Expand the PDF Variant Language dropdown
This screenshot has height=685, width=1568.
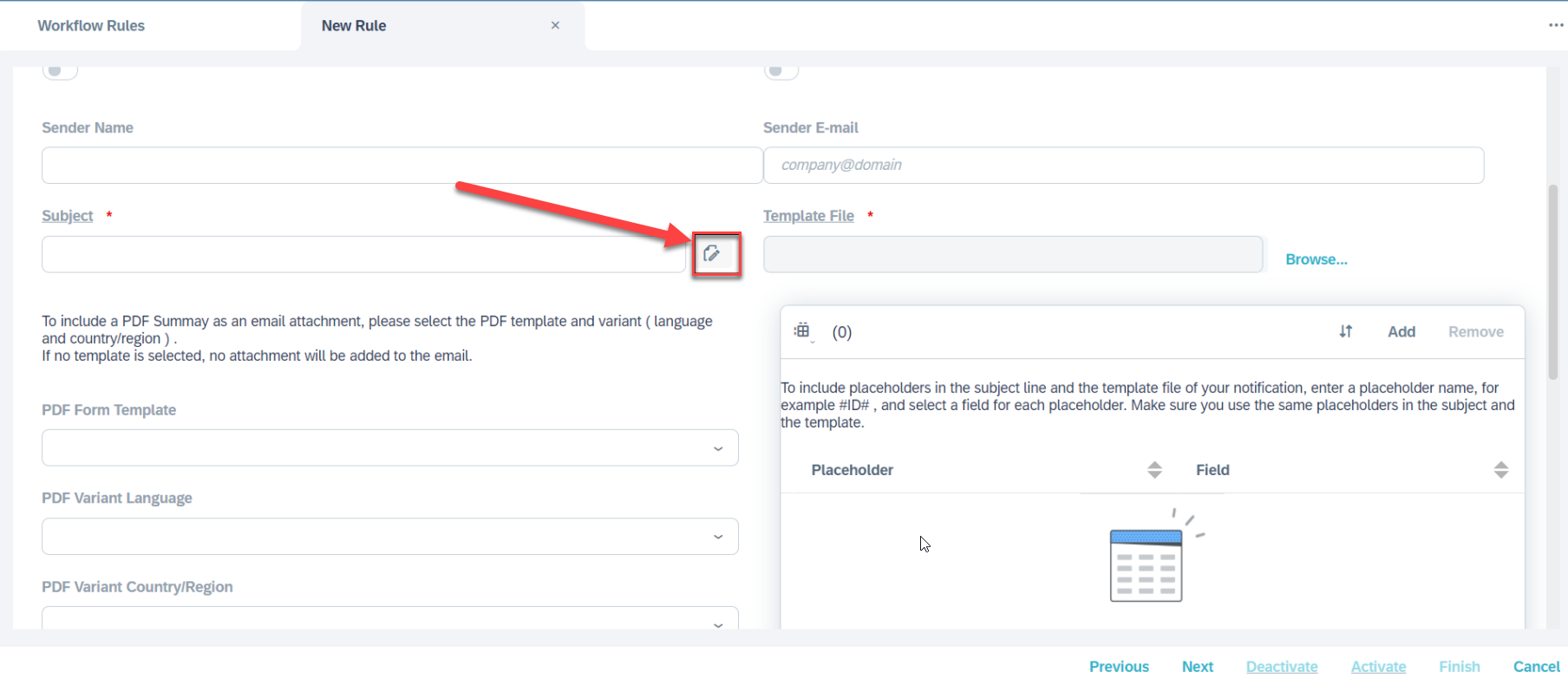pyautogui.click(x=390, y=537)
